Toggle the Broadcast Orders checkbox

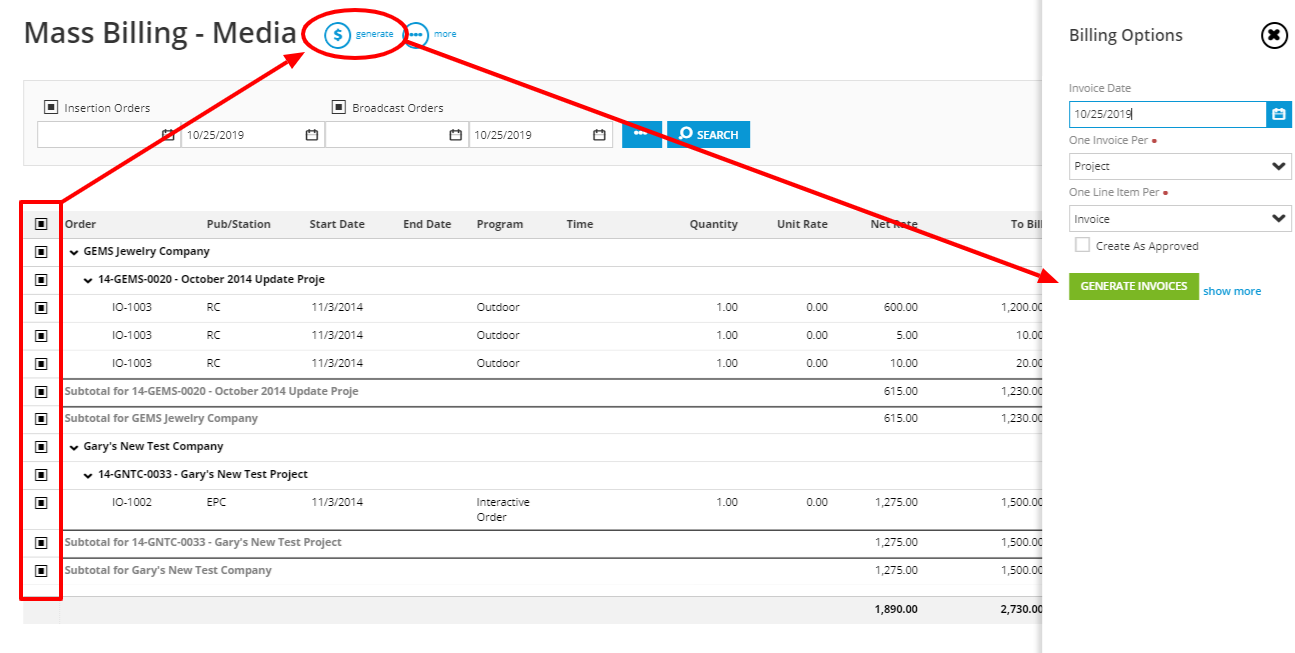338,107
